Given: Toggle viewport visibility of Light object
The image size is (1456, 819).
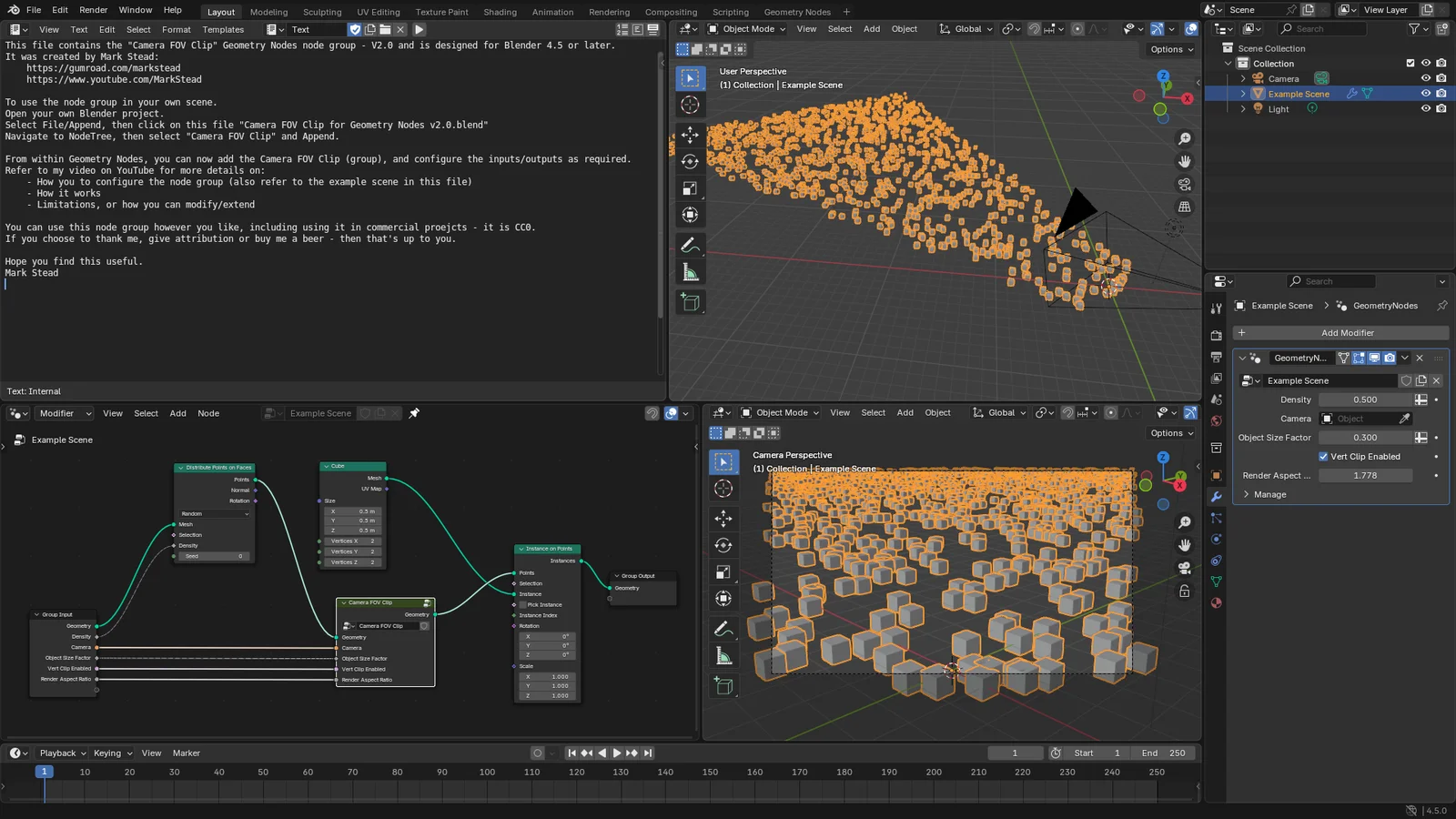Looking at the screenshot, I should 1426,109.
